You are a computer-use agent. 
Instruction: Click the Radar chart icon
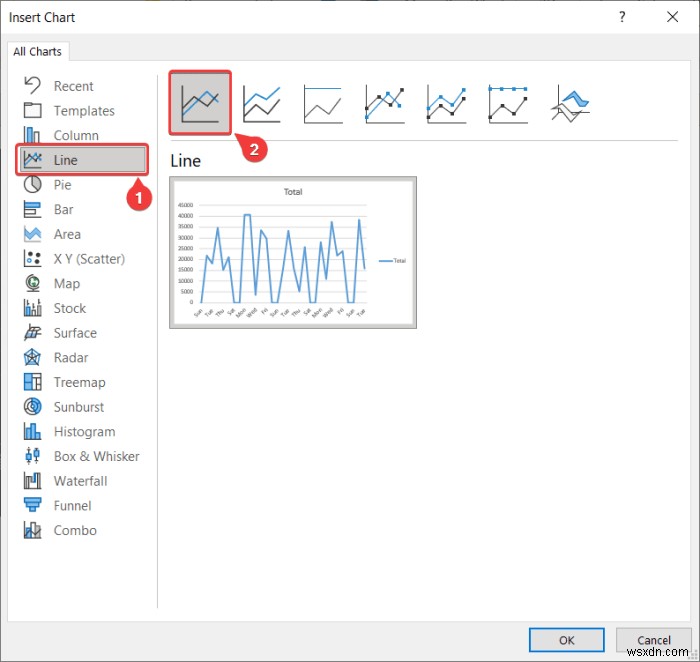(33, 357)
